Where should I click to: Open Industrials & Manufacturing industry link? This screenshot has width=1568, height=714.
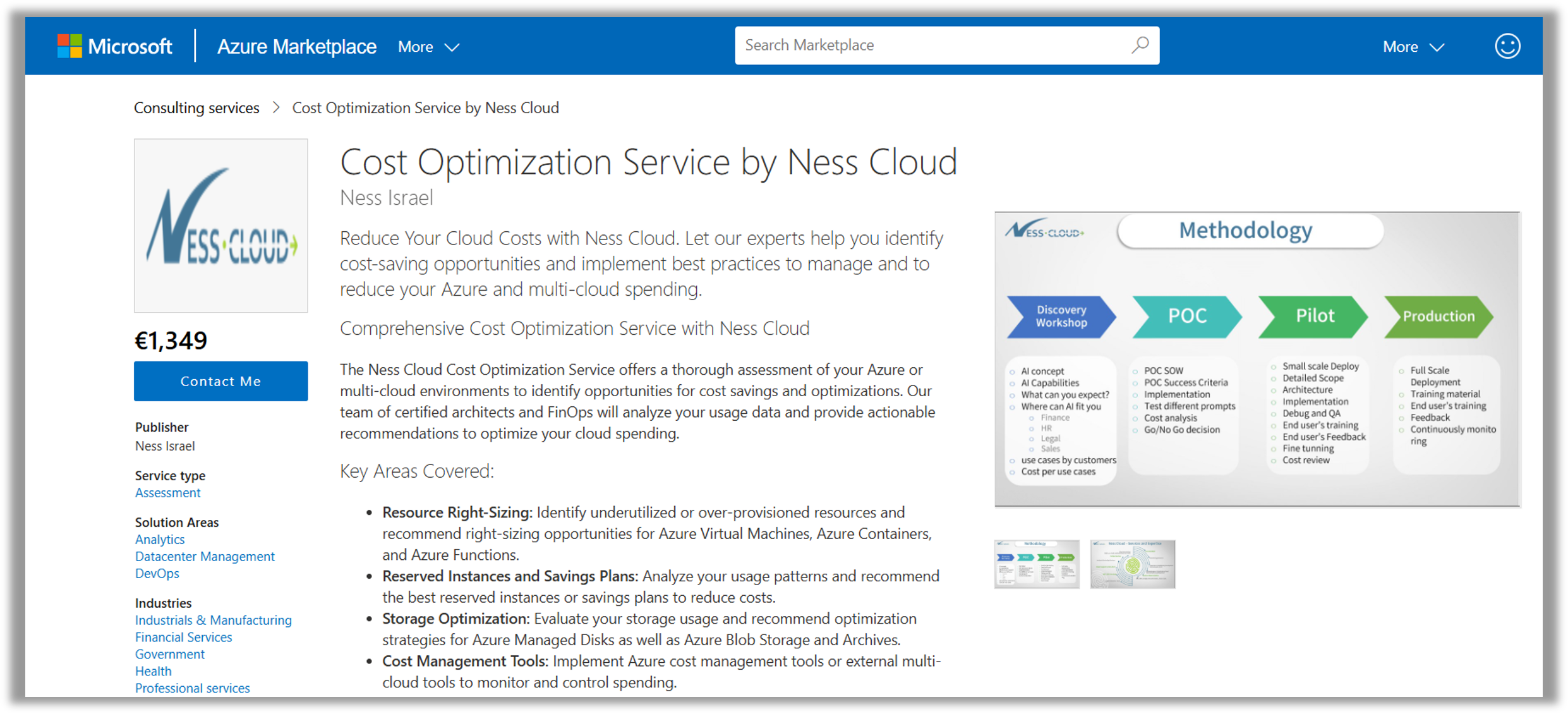click(213, 620)
